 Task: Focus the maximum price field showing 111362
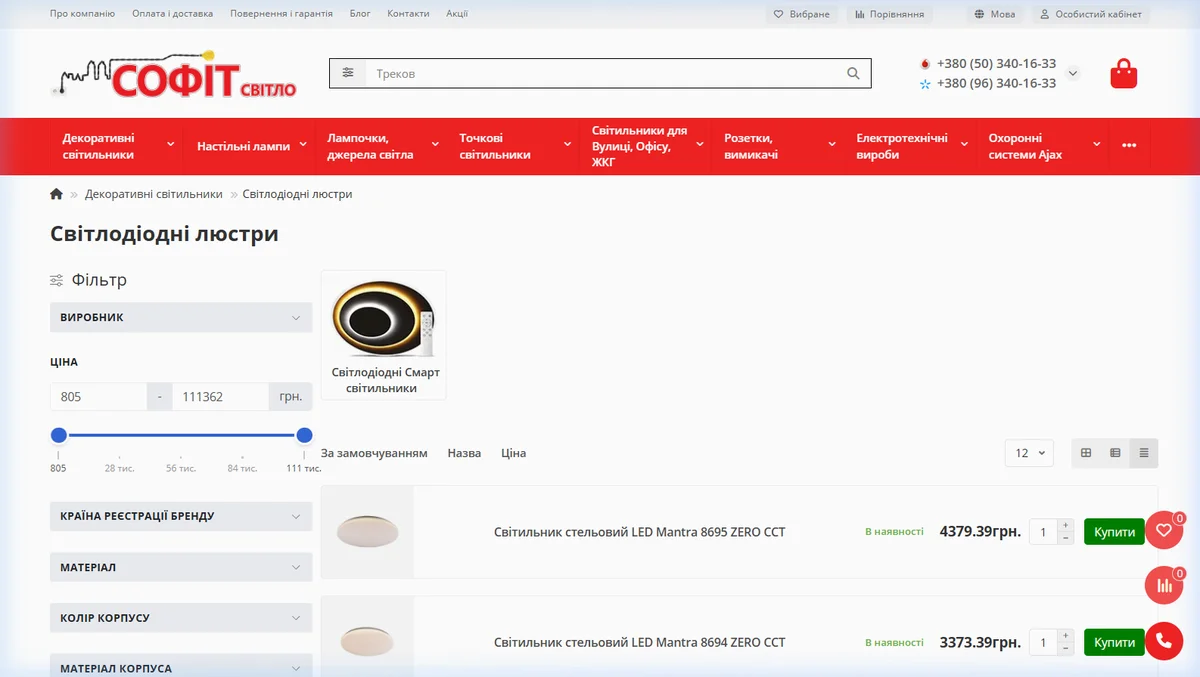[x=220, y=397]
